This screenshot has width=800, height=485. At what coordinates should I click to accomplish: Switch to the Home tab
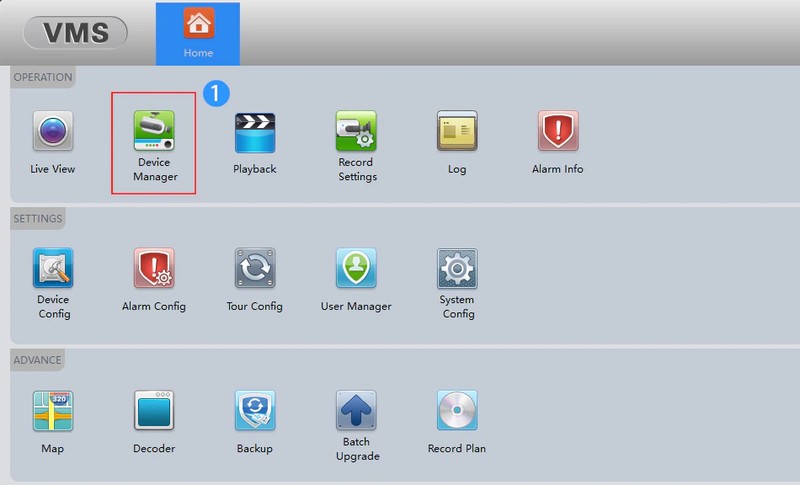point(198,34)
